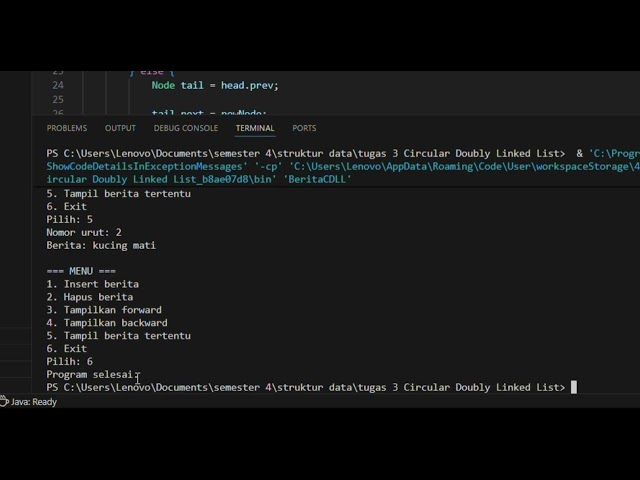Click the terminal cursor at the last prompt

click(573, 387)
